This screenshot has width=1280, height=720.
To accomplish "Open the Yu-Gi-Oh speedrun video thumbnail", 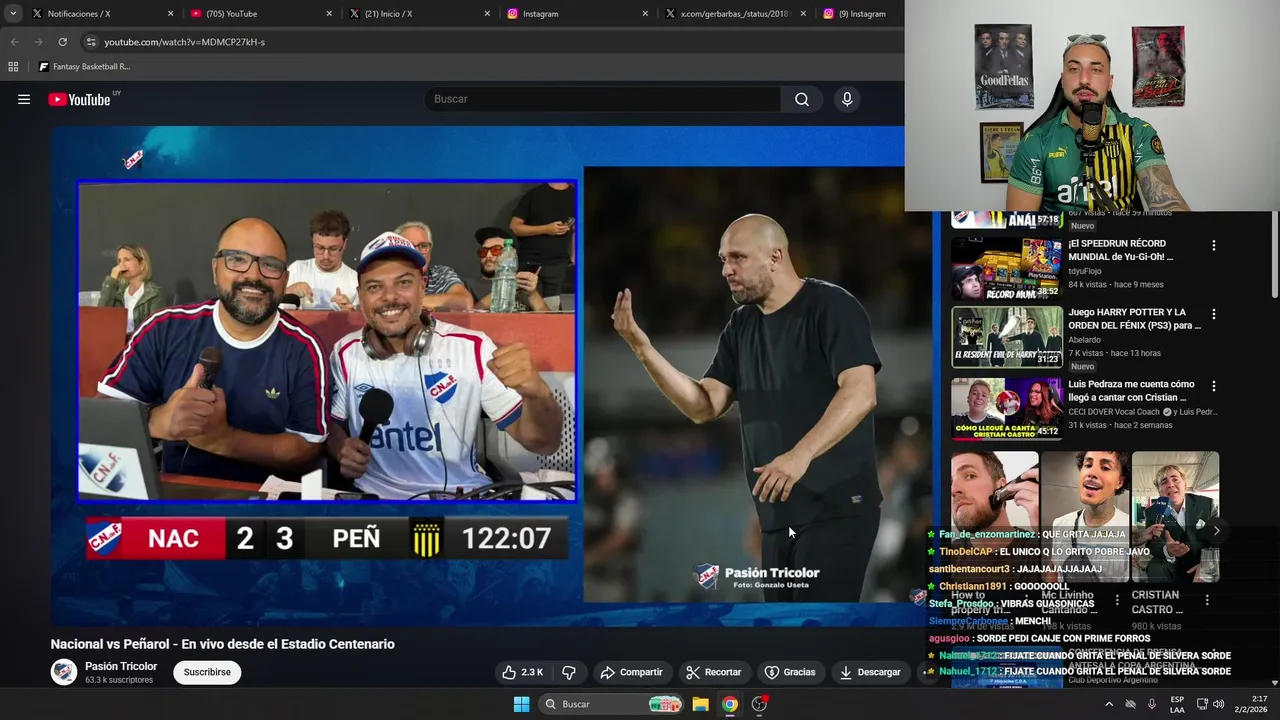I will tap(1006, 268).
